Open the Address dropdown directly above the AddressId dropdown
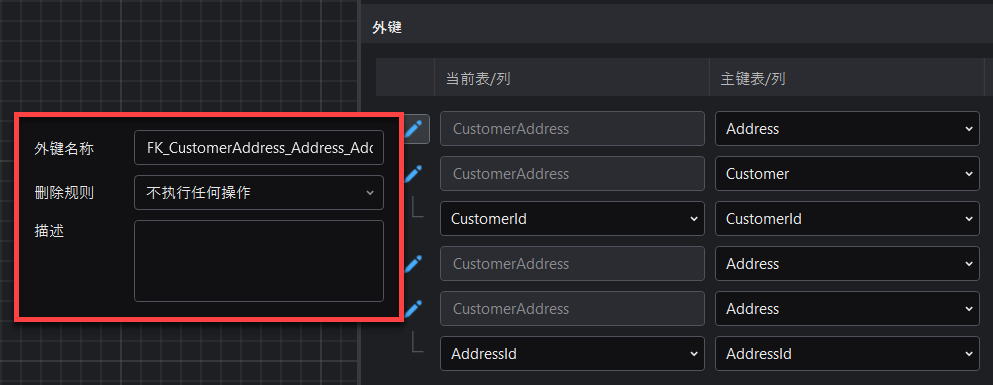This screenshot has height=385, width=993. (x=847, y=308)
